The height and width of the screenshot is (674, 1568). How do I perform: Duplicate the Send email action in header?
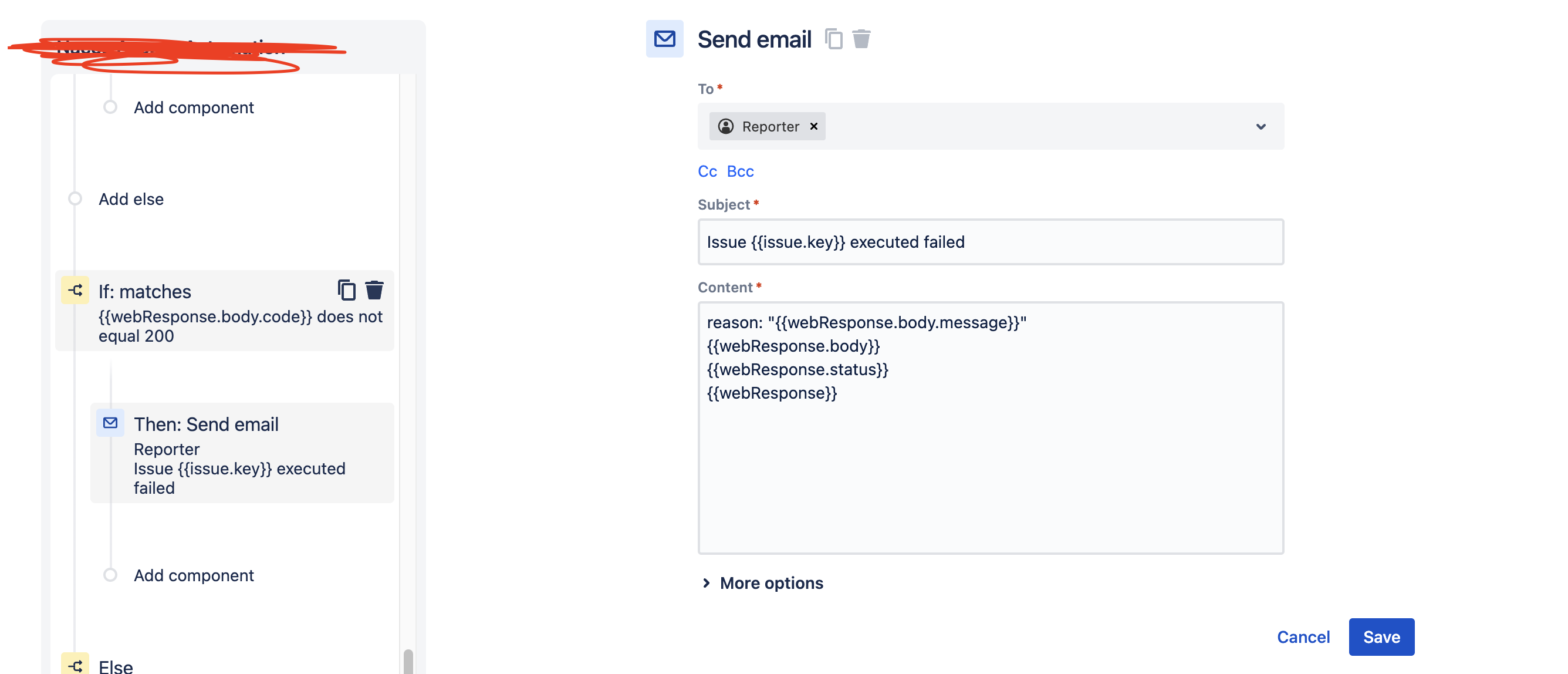tap(833, 39)
